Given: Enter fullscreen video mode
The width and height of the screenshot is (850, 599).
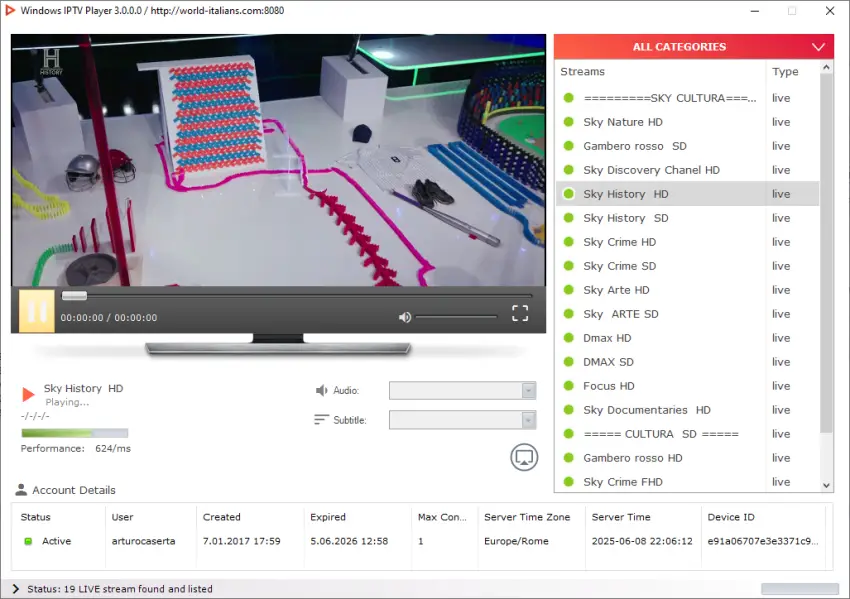Looking at the screenshot, I should tap(520, 313).
